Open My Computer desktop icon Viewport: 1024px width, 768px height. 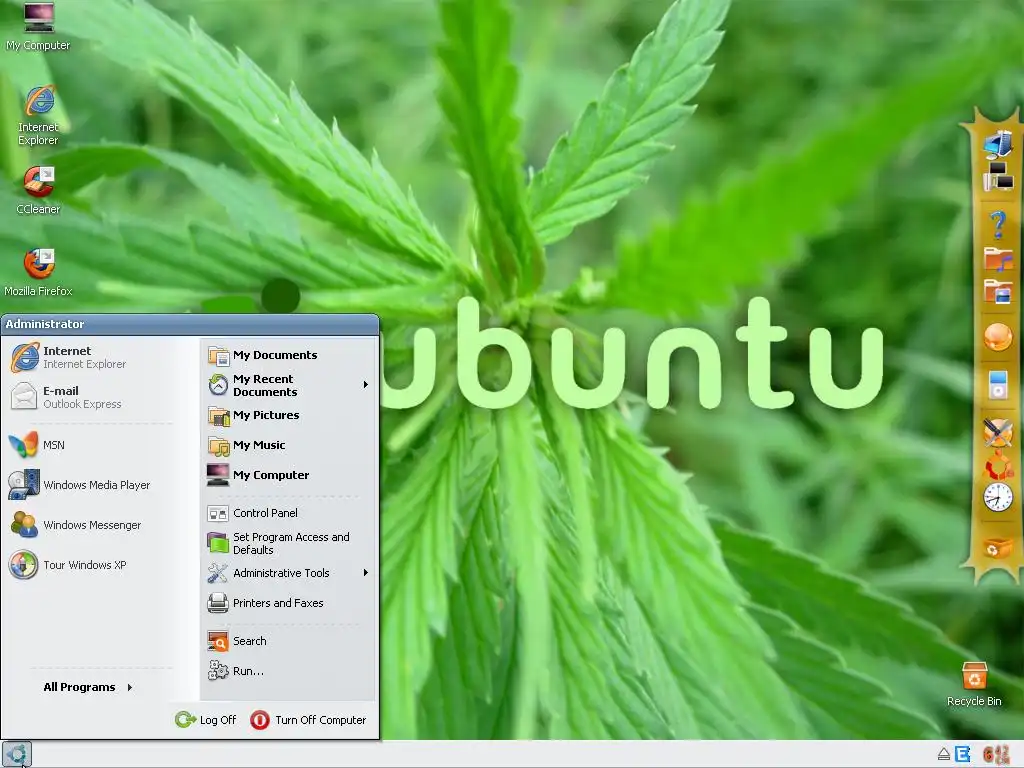click(x=38, y=26)
